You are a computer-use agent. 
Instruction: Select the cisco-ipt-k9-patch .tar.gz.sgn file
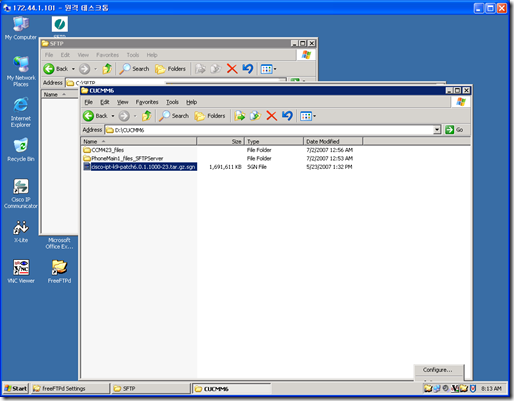click(140, 167)
